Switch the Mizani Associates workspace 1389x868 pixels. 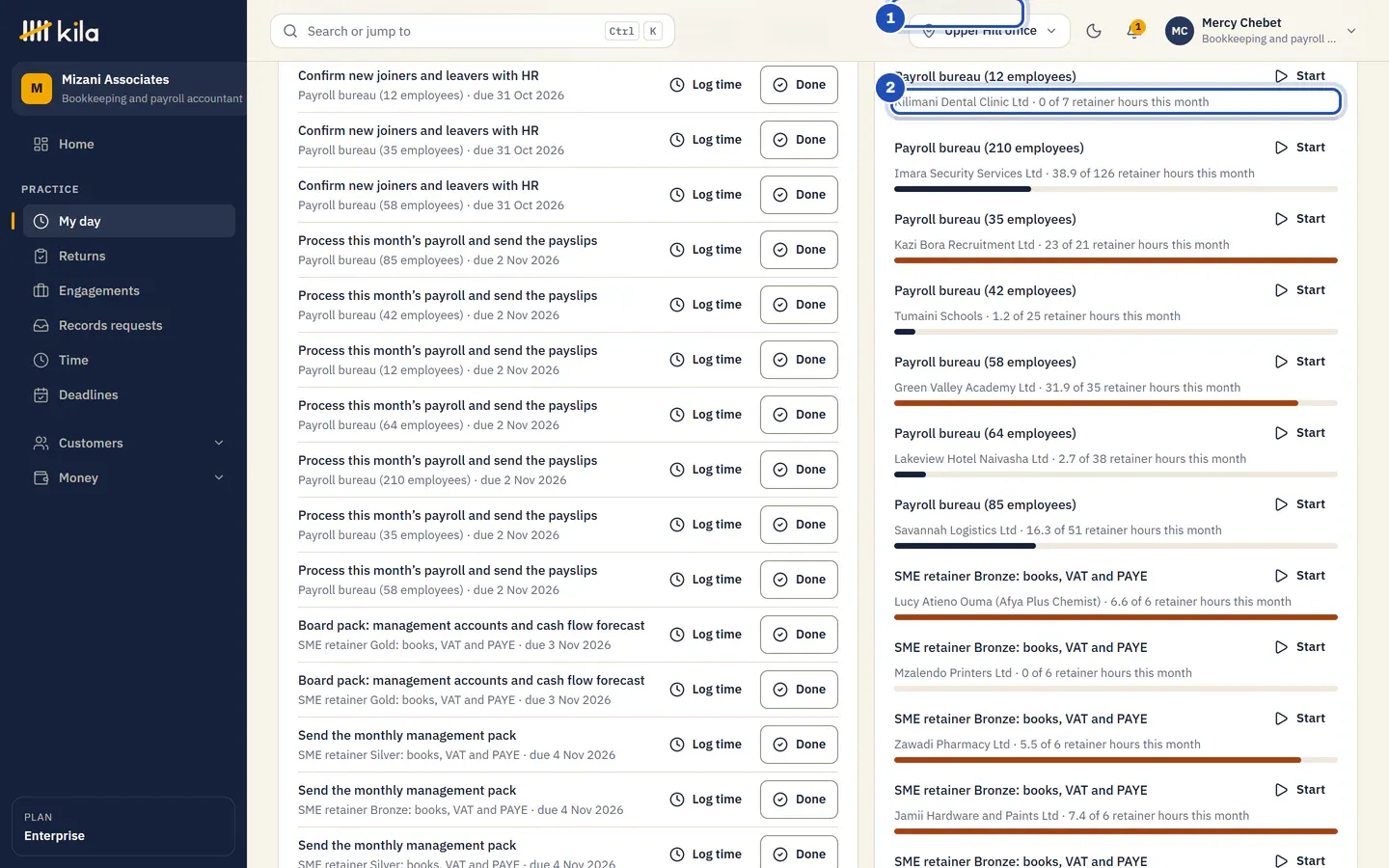129,89
